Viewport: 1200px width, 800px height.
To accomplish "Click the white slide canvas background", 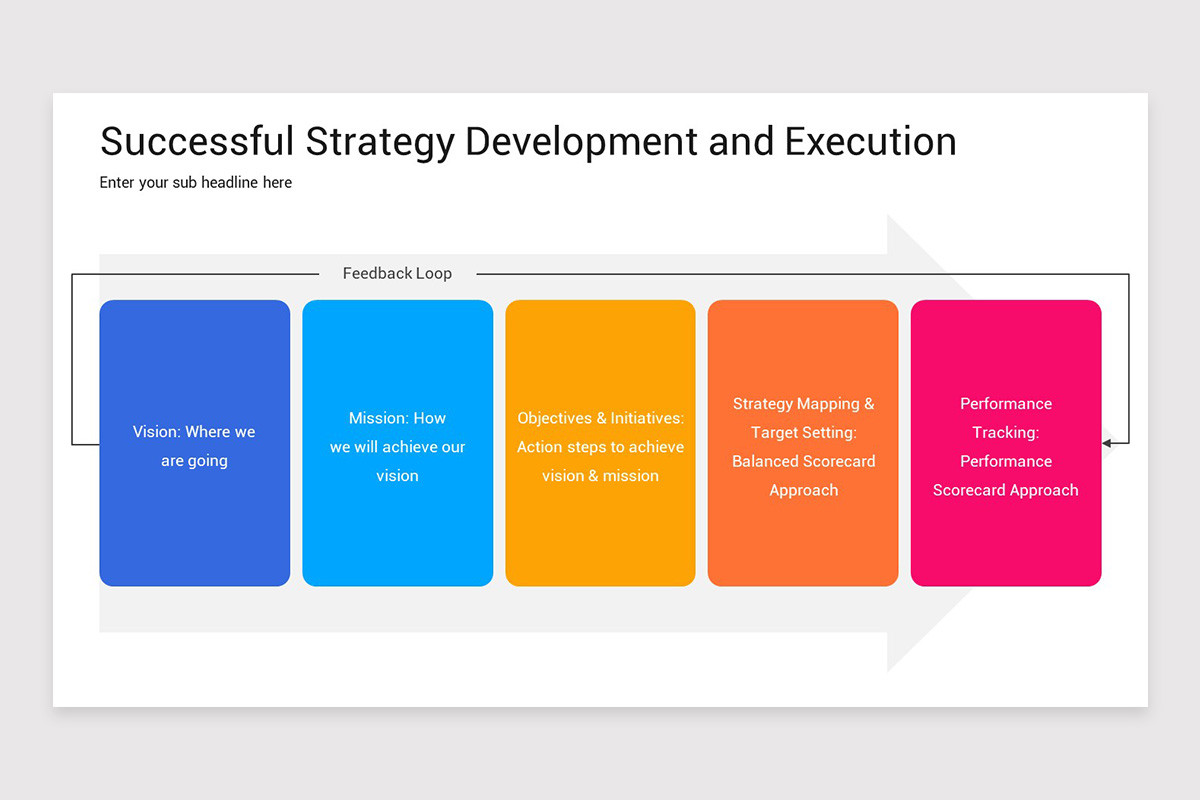I will point(600,680).
